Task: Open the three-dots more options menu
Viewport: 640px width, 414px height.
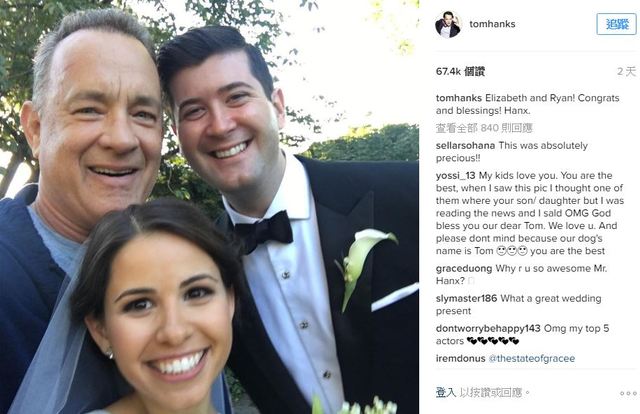Action: coord(628,394)
